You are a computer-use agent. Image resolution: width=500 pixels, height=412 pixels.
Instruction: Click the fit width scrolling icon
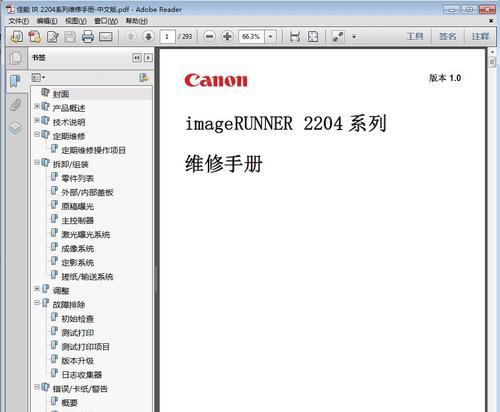(x=295, y=36)
